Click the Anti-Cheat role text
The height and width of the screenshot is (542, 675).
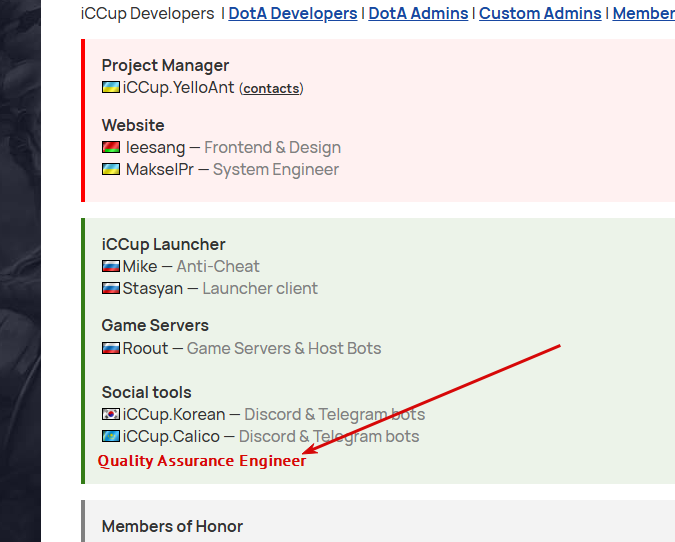218,266
